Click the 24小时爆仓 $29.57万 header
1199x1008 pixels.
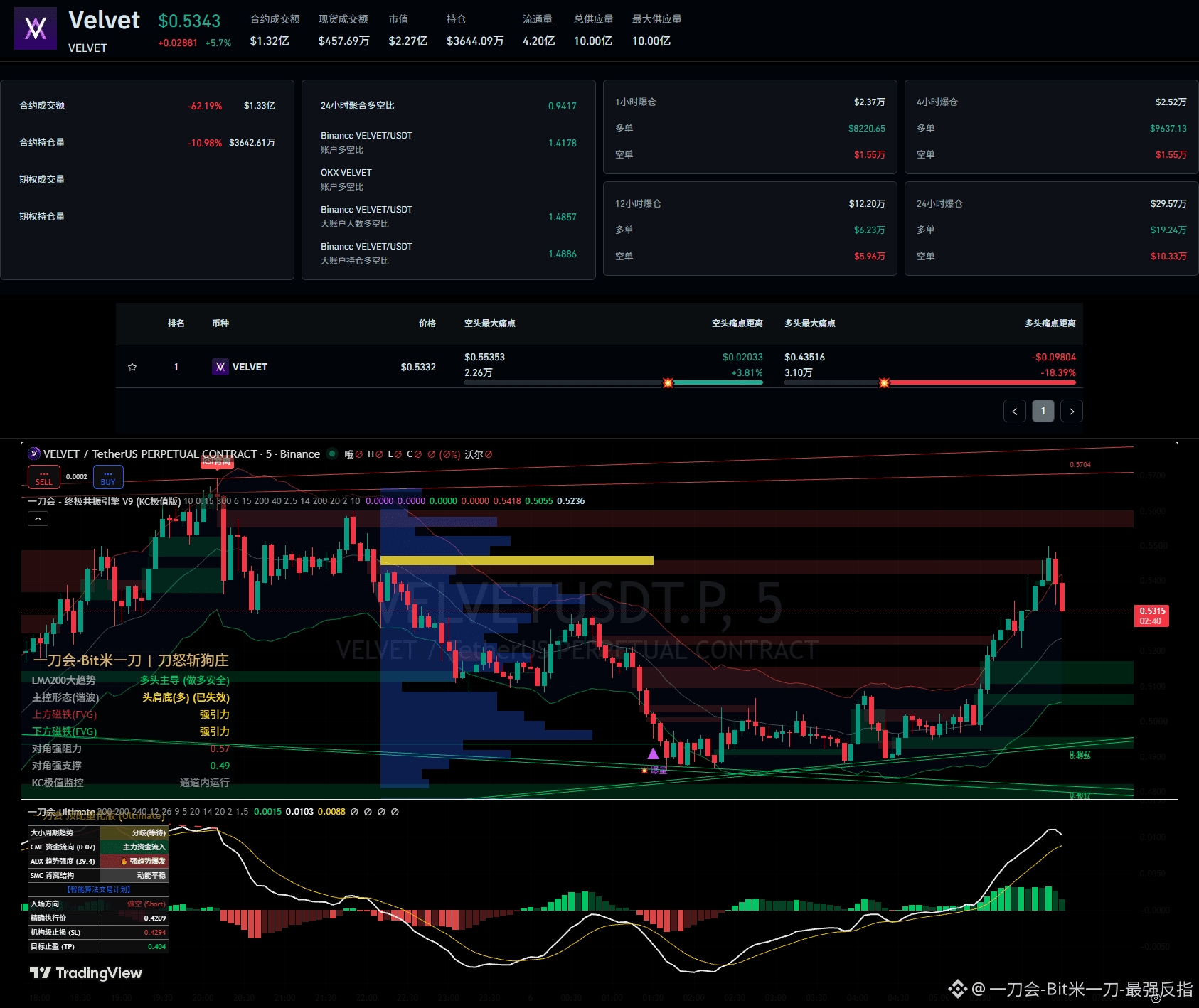click(1052, 204)
